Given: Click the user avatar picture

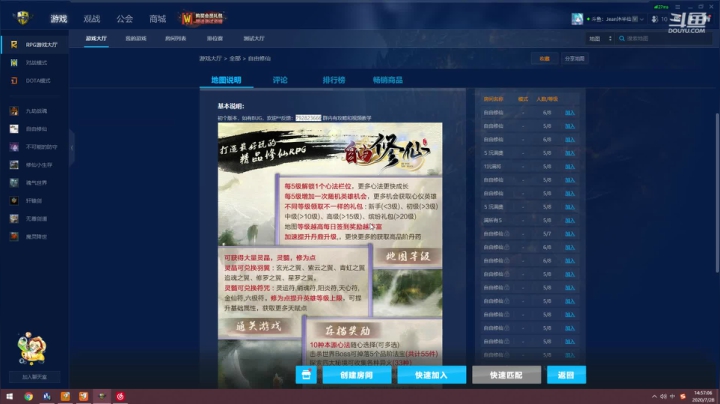Looking at the screenshot, I should [x=577, y=19].
